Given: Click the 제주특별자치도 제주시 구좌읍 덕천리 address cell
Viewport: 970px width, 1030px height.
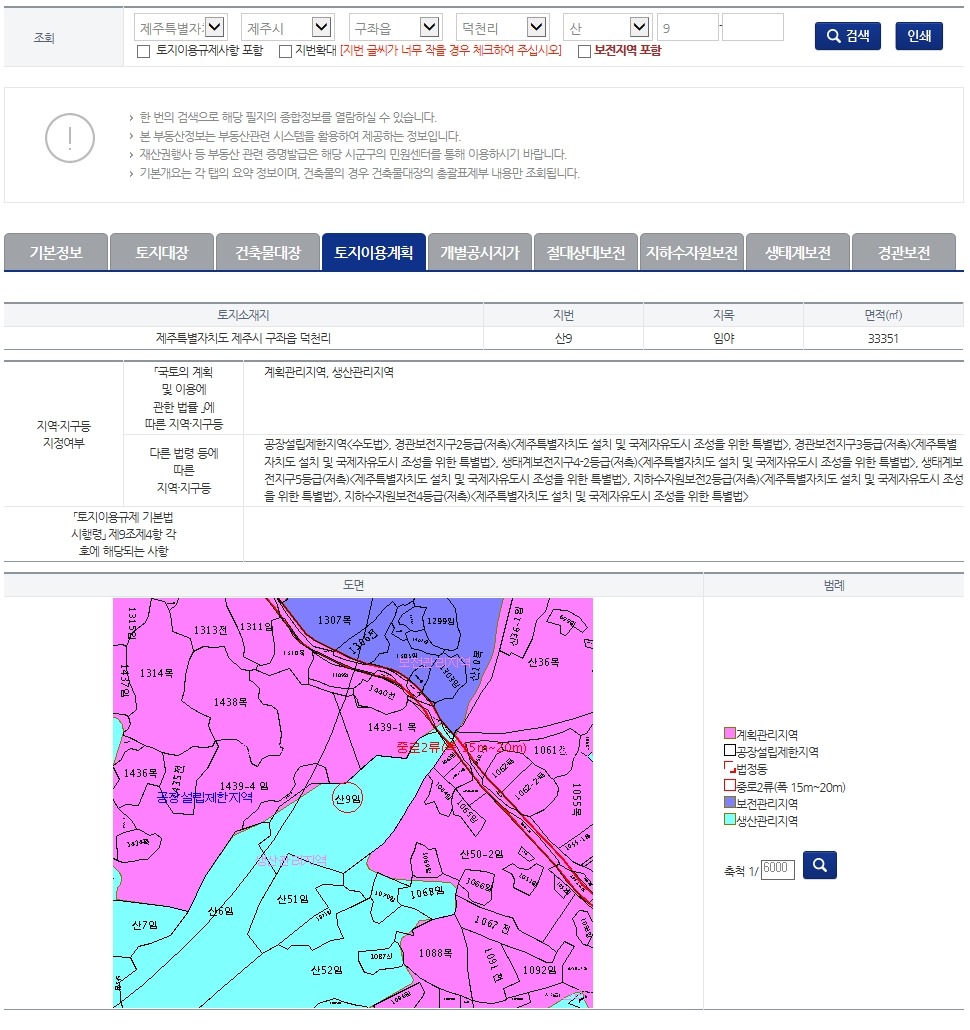Looking at the screenshot, I should tap(243, 338).
